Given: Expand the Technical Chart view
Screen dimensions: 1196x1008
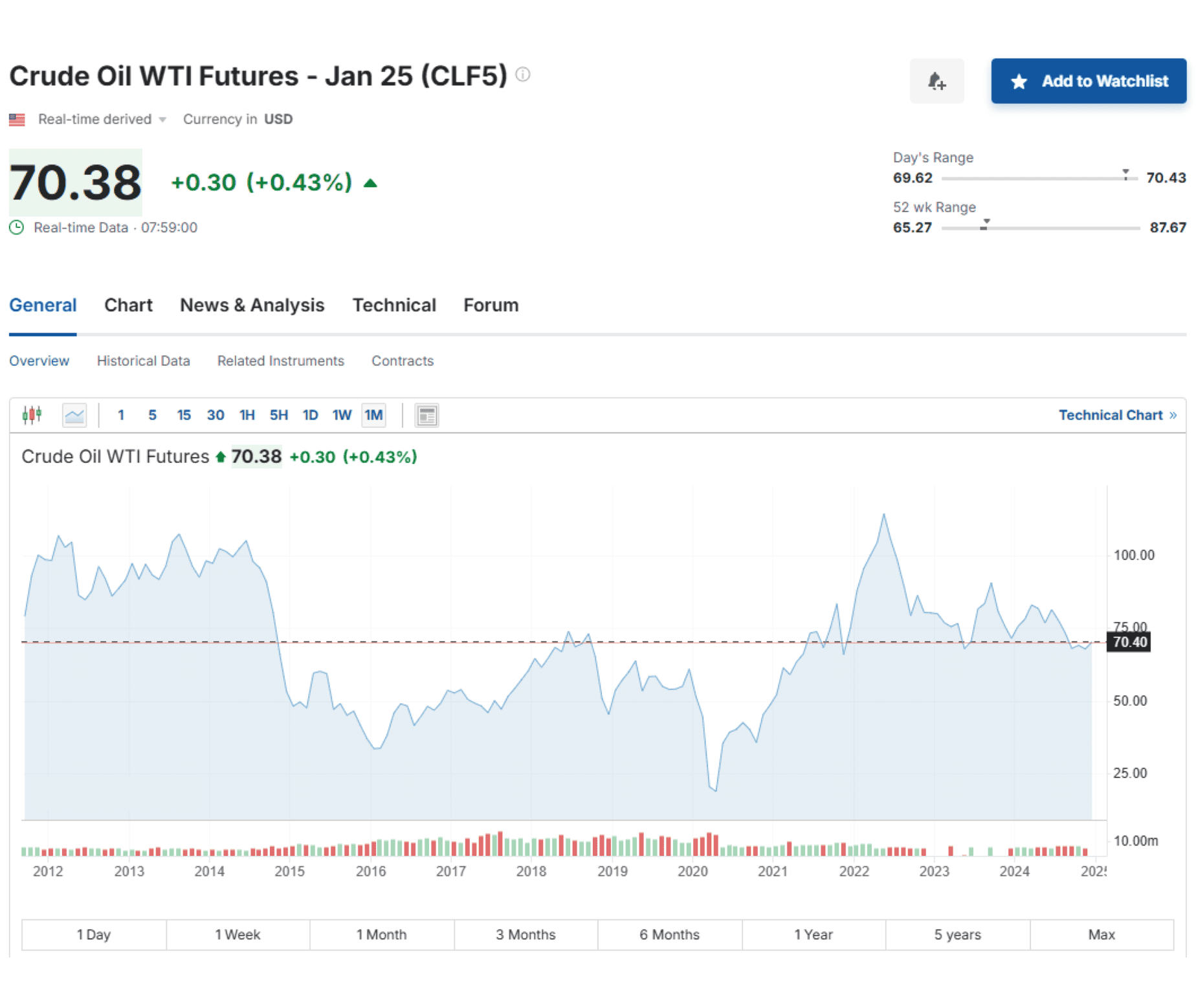Looking at the screenshot, I should (x=1116, y=415).
